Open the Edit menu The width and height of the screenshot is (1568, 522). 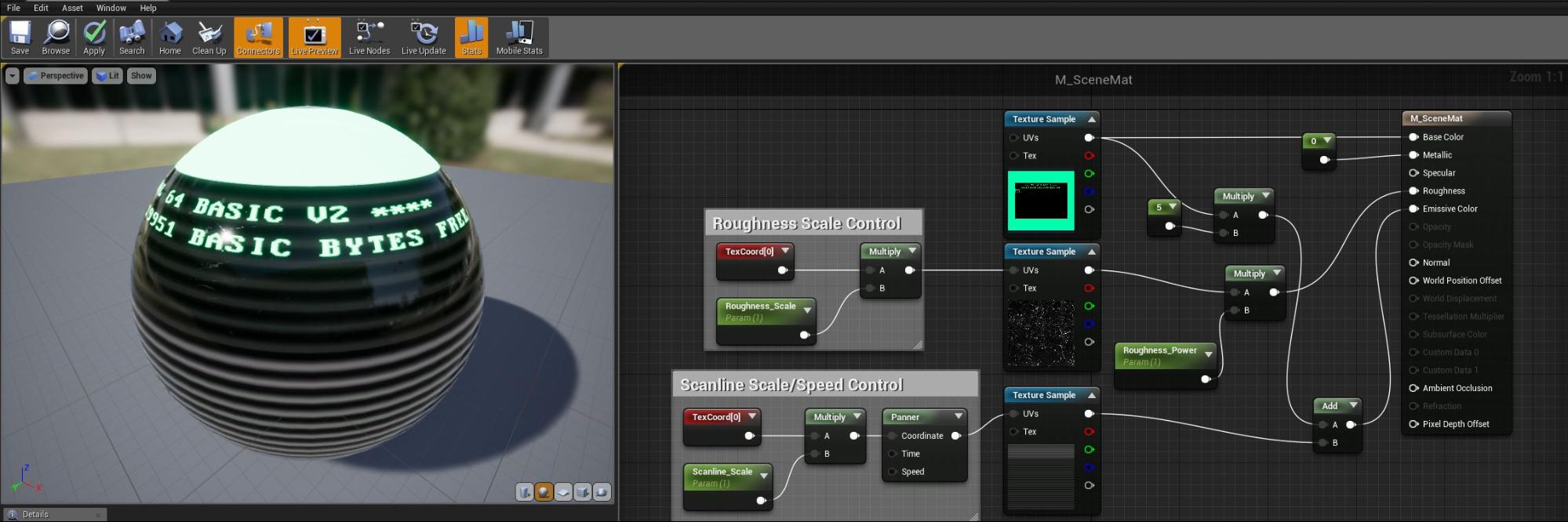(x=41, y=8)
